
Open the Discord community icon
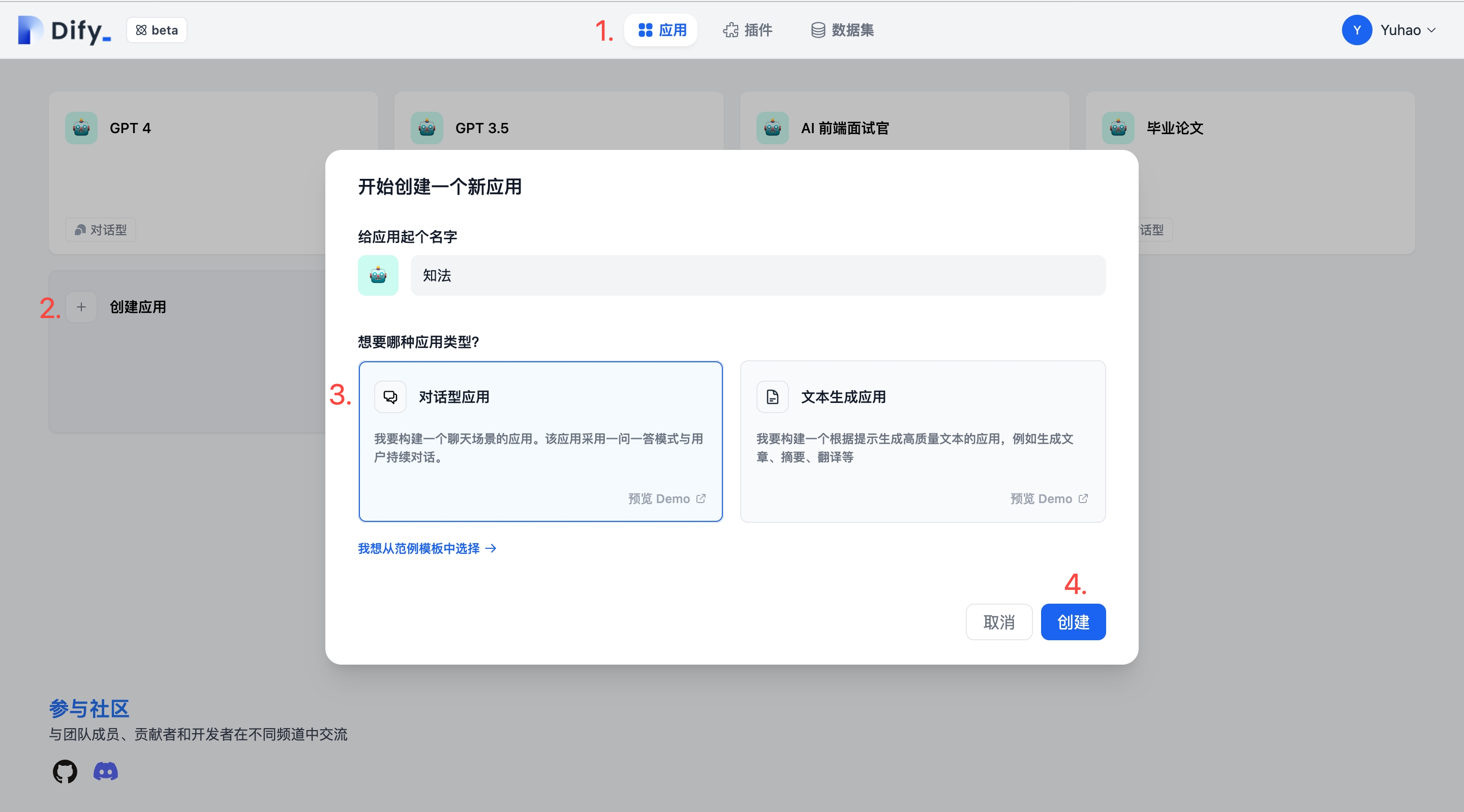[105, 772]
